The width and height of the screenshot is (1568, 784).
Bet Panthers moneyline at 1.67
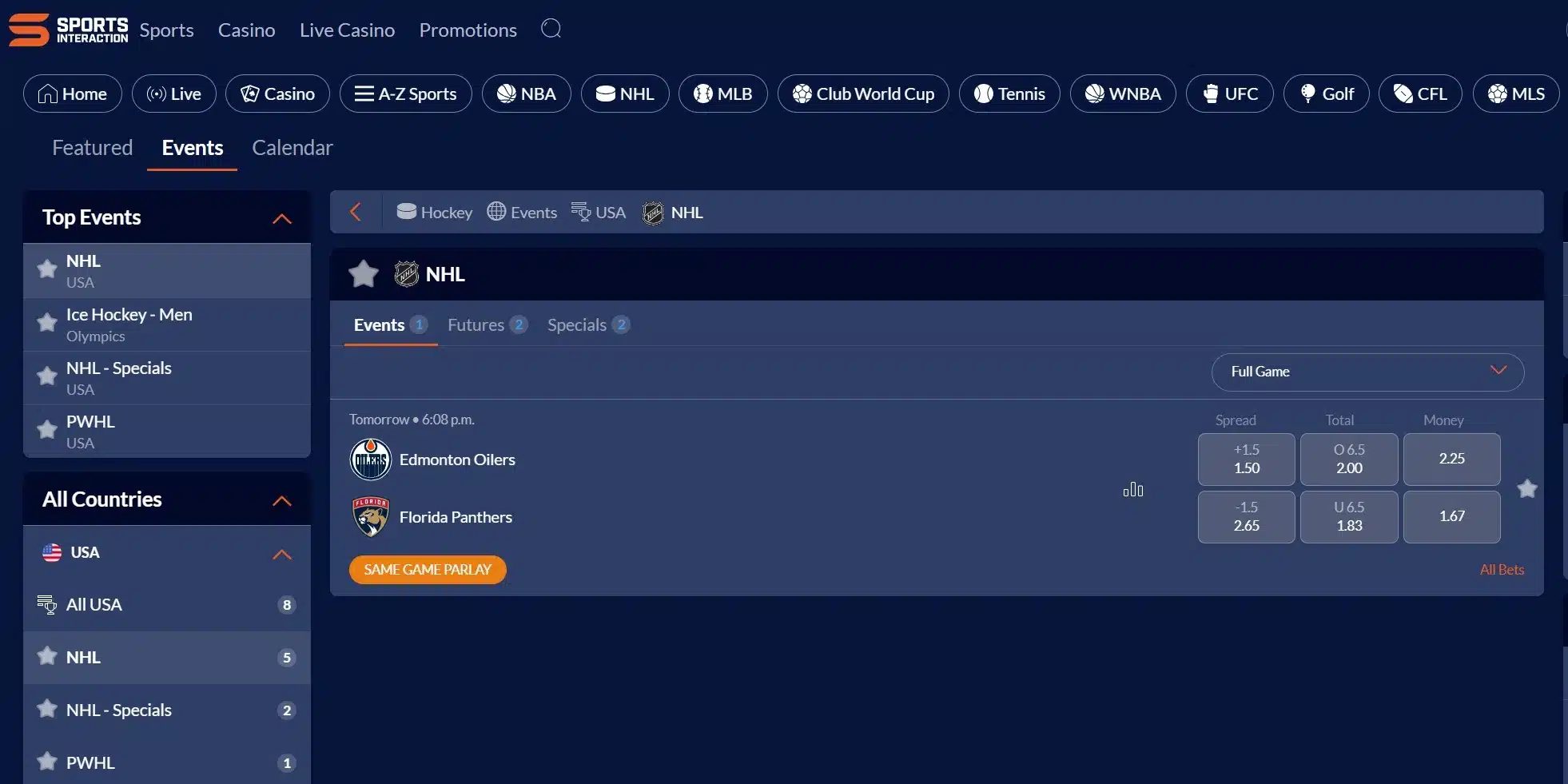[1451, 516]
